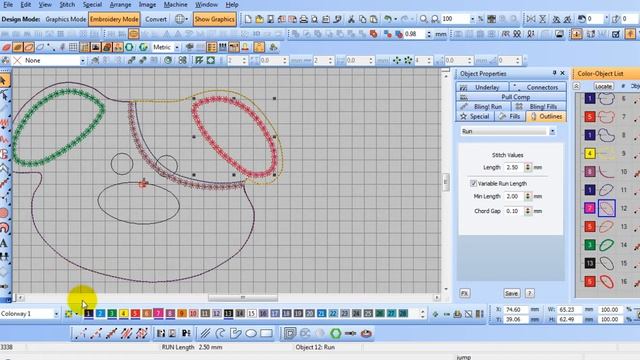Click the stitch Length value field
640x360 pixels.
click(513, 167)
